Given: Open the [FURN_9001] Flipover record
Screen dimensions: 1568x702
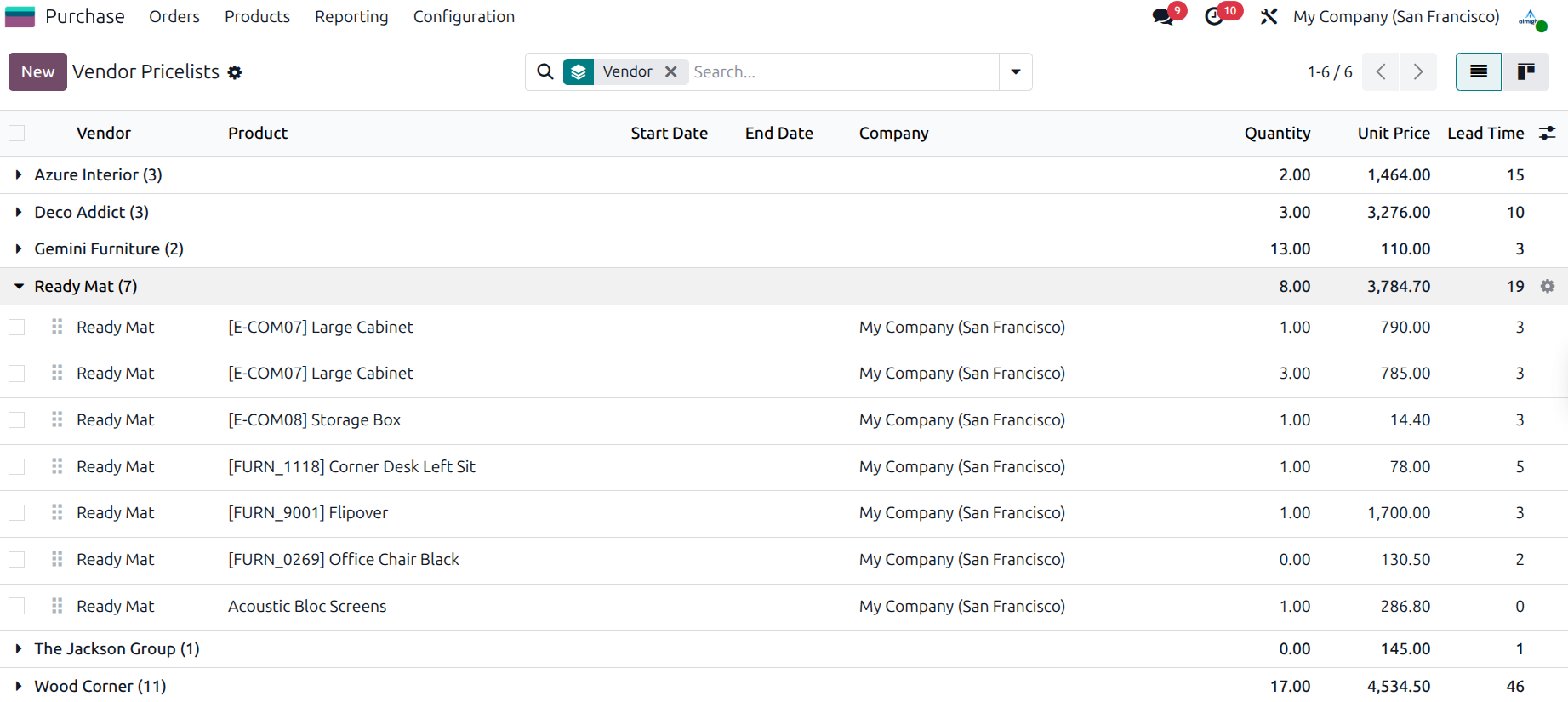Looking at the screenshot, I should coord(308,512).
